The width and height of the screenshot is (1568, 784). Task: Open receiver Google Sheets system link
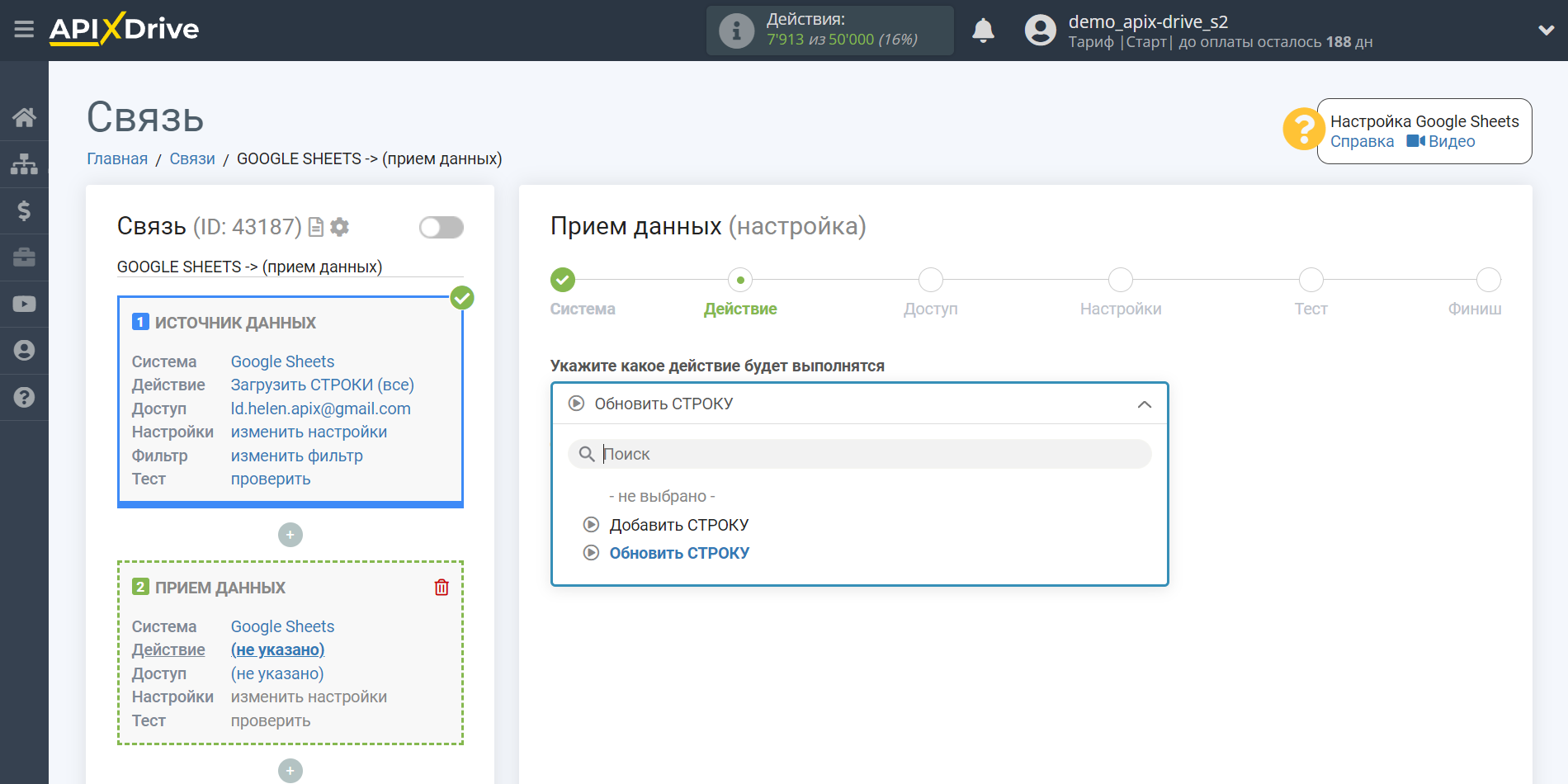(282, 626)
